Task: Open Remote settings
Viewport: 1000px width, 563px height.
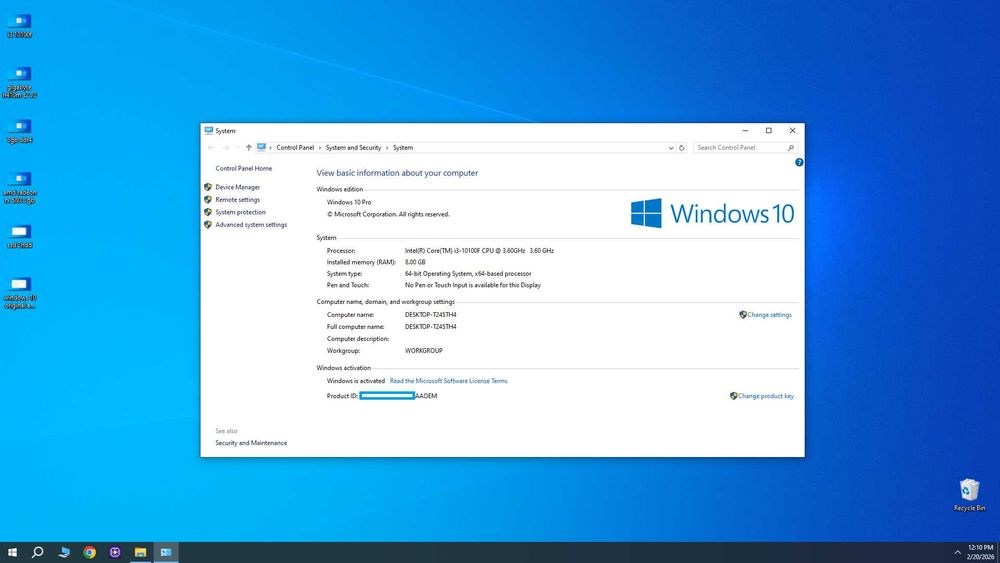Action: click(237, 200)
